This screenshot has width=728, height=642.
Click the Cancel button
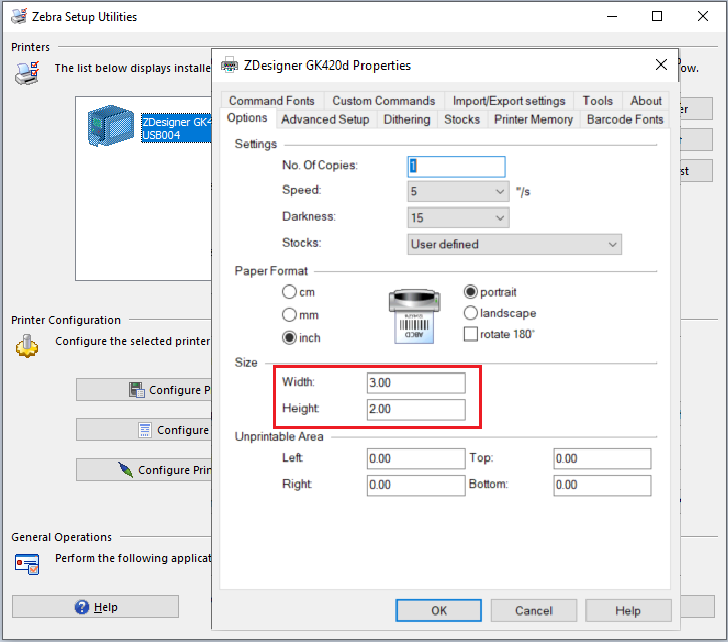click(533, 610)
